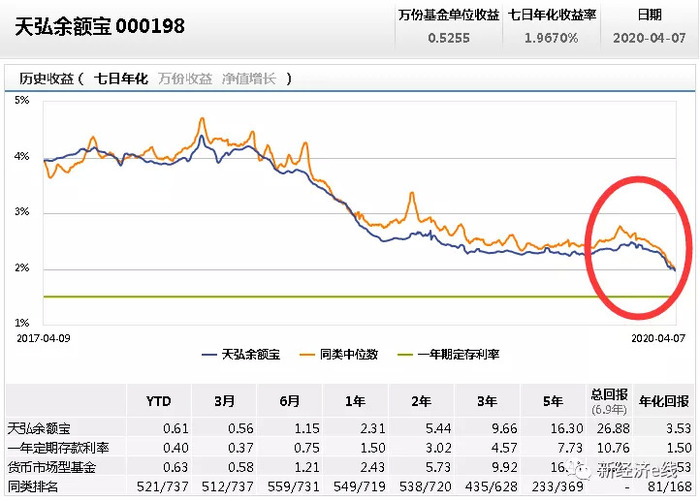Click the 货币市场型基金 3年 value 9.92
Viewport: 700px width, 501px height.
coord(504,468)
